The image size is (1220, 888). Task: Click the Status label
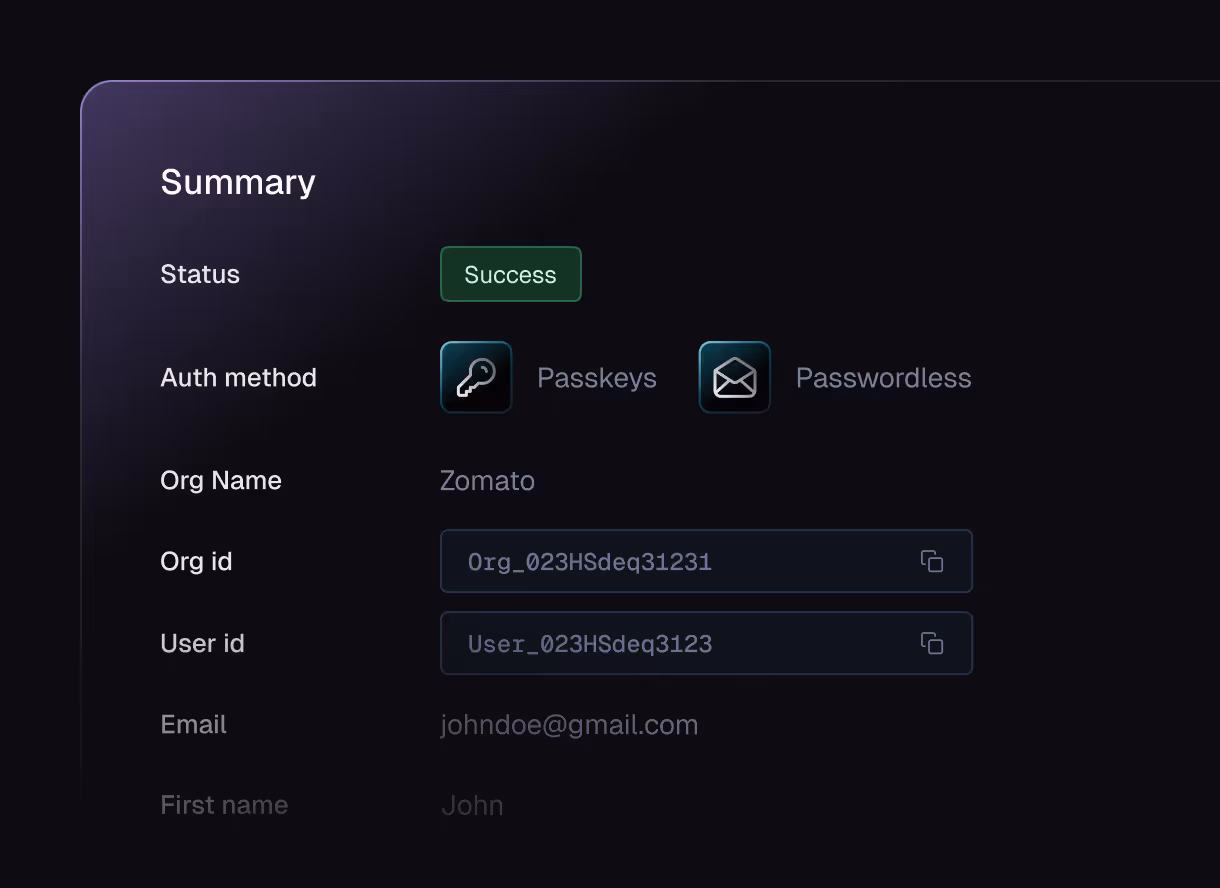[200, 274]
